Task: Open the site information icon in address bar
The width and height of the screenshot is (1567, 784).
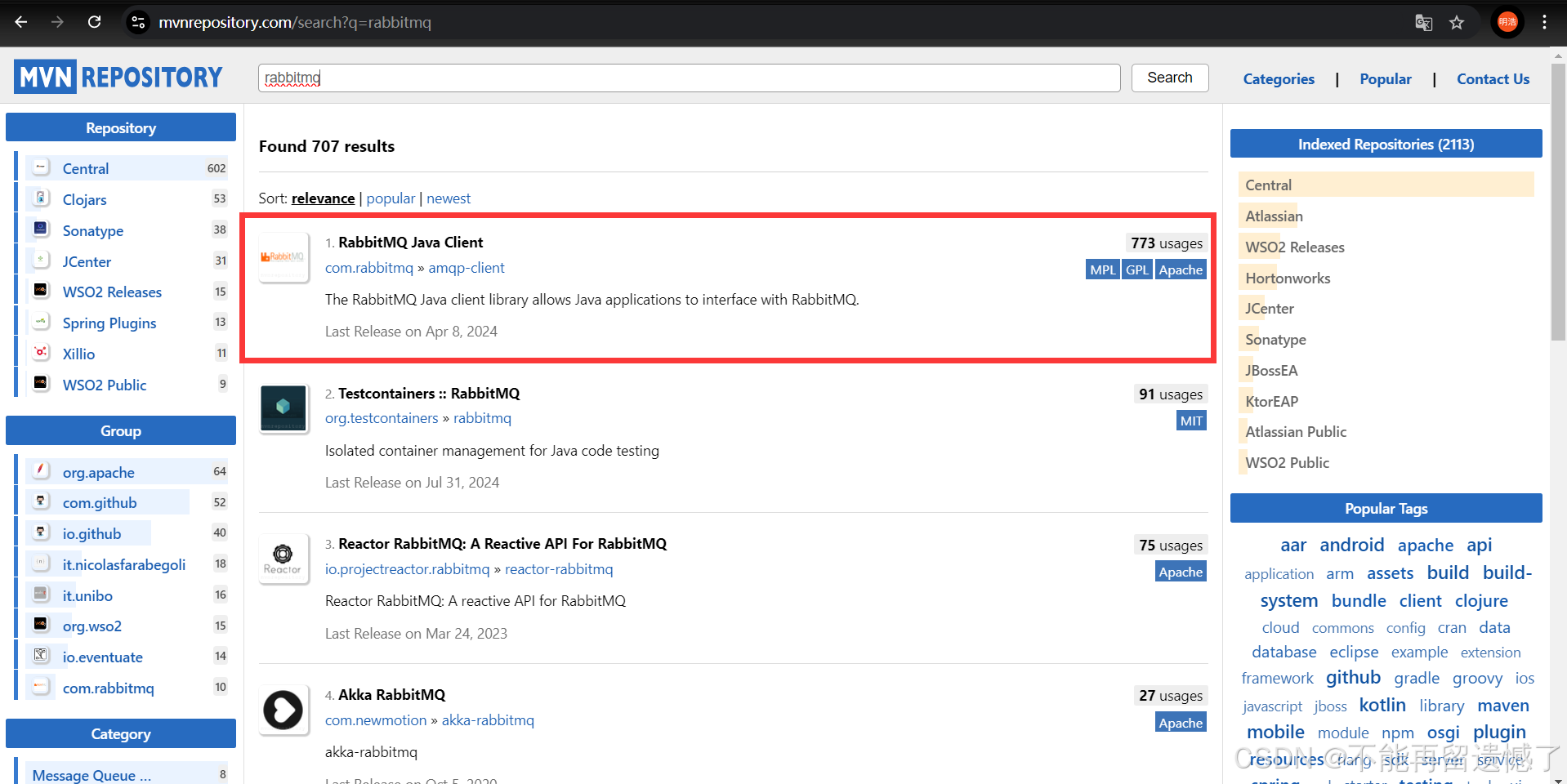Action: tap(139, 22)
